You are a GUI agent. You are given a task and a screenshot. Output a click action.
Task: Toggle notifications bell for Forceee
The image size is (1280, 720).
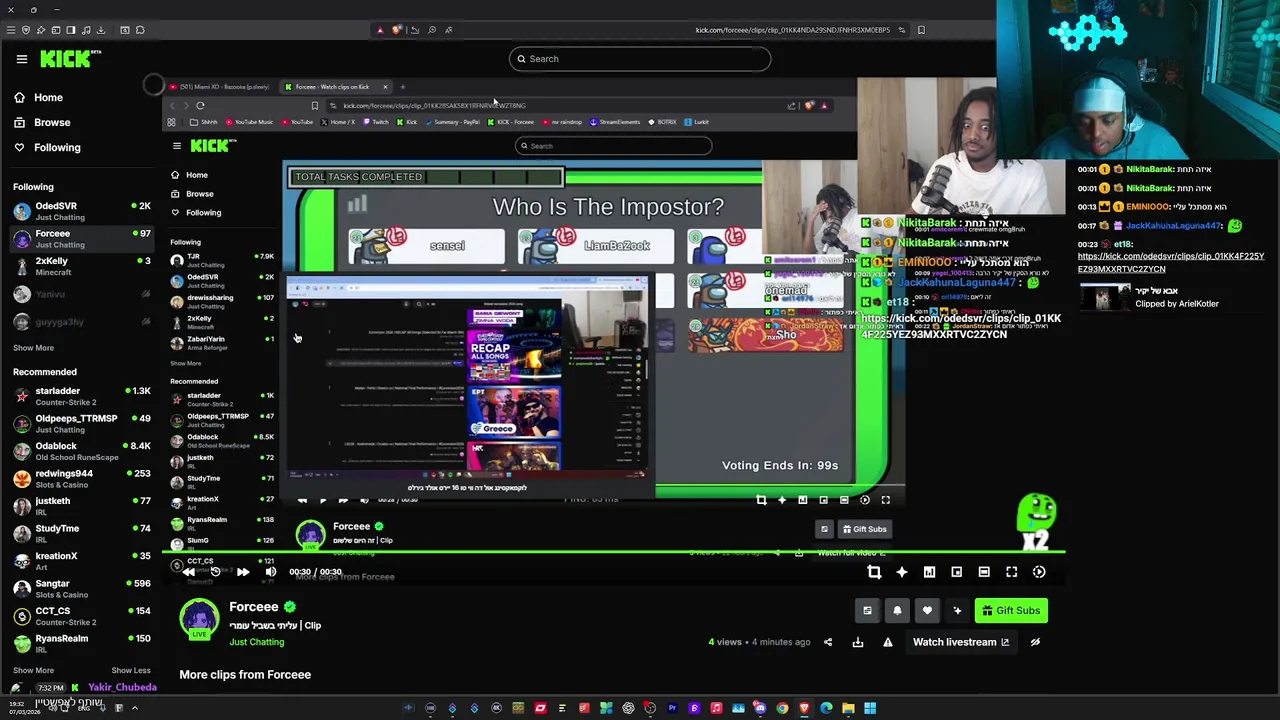[x=897, y=611]
